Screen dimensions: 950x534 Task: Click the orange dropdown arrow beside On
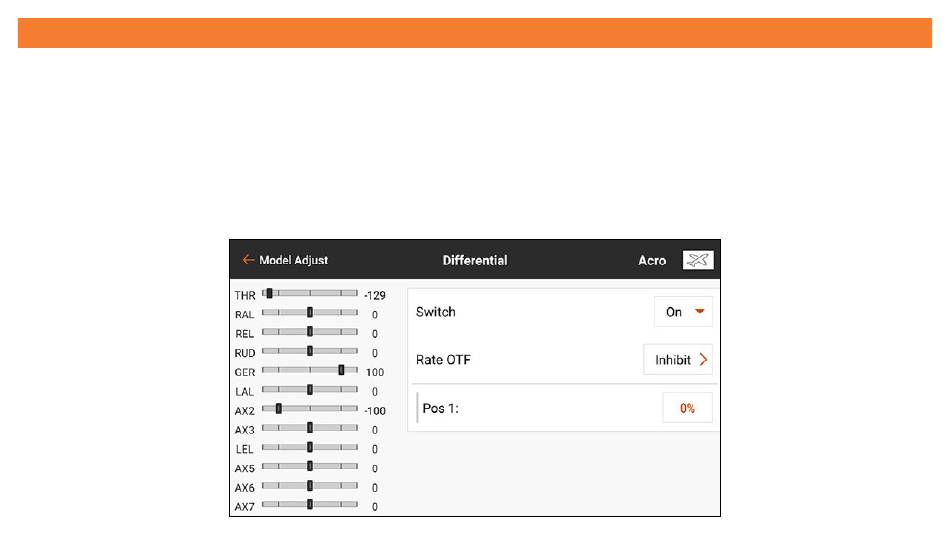pos(700,312)
